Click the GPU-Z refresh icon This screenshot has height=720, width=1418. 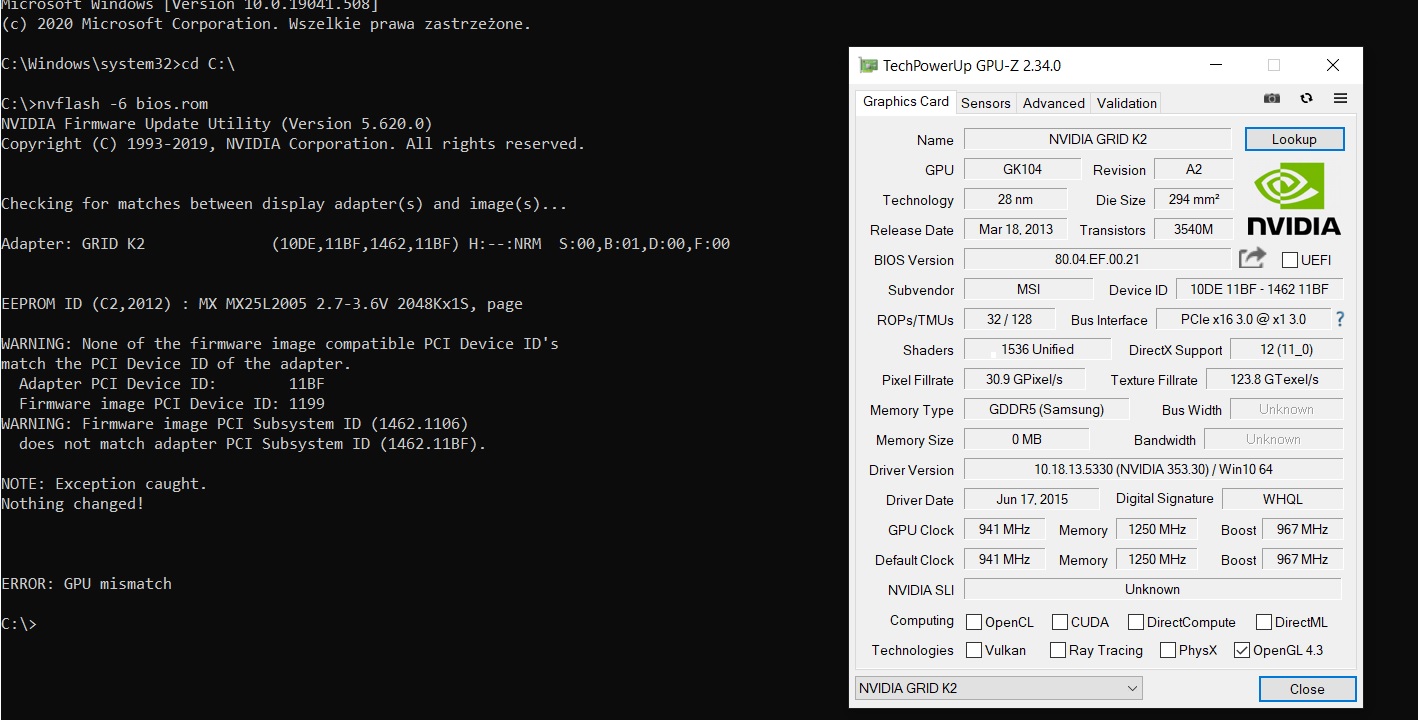[x=1306, y=99]
